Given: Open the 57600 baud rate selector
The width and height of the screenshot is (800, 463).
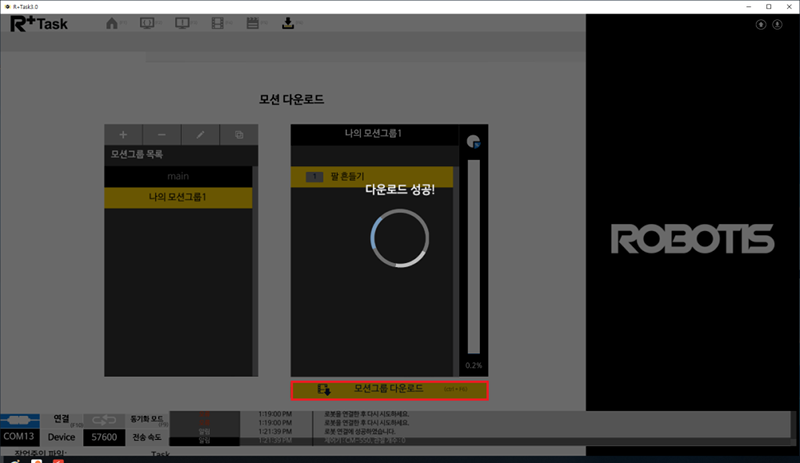Looking at the screenshot, I should (104, 437).
